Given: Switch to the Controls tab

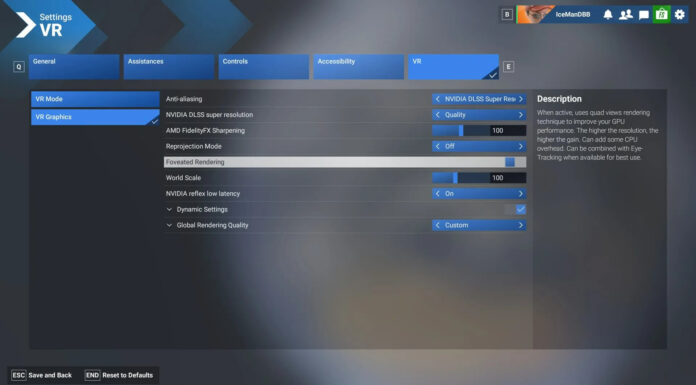Looking at the screenshot, I should [x=264, y=67].
